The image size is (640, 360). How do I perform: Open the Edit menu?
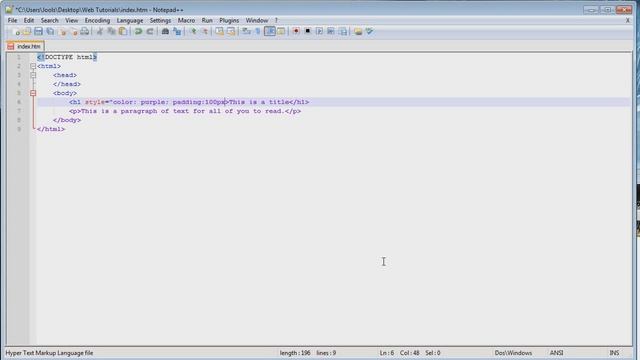29,20
